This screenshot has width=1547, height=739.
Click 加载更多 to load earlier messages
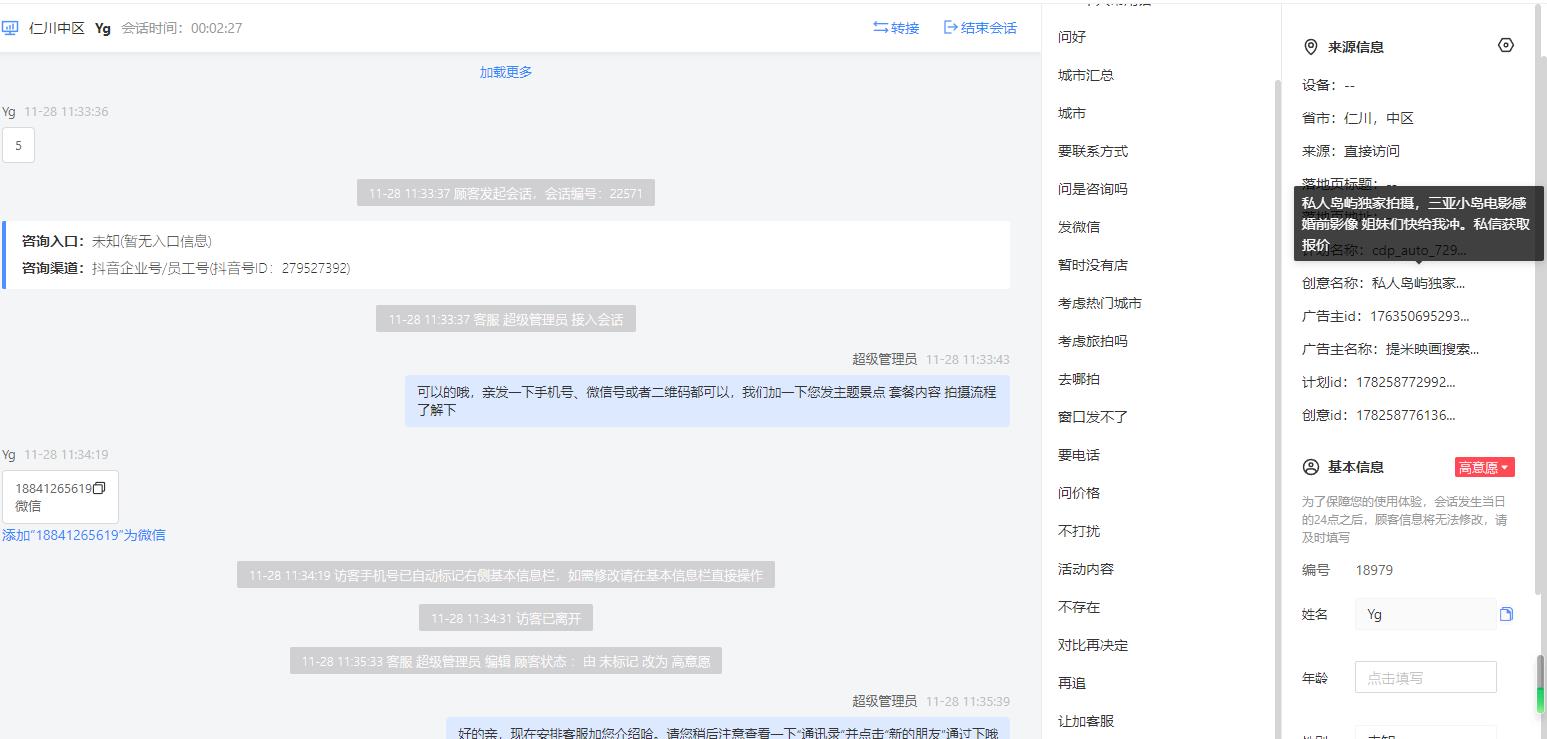pyautogui.click(x=506, y=72)
